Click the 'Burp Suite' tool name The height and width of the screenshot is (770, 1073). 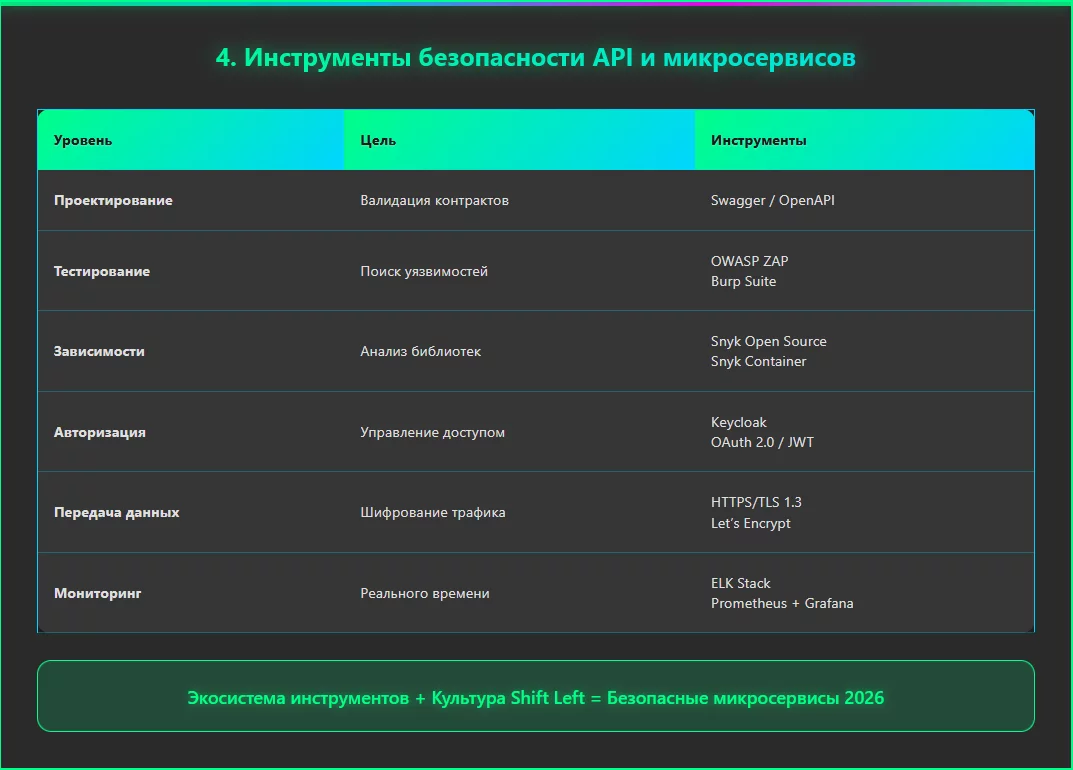741,281
